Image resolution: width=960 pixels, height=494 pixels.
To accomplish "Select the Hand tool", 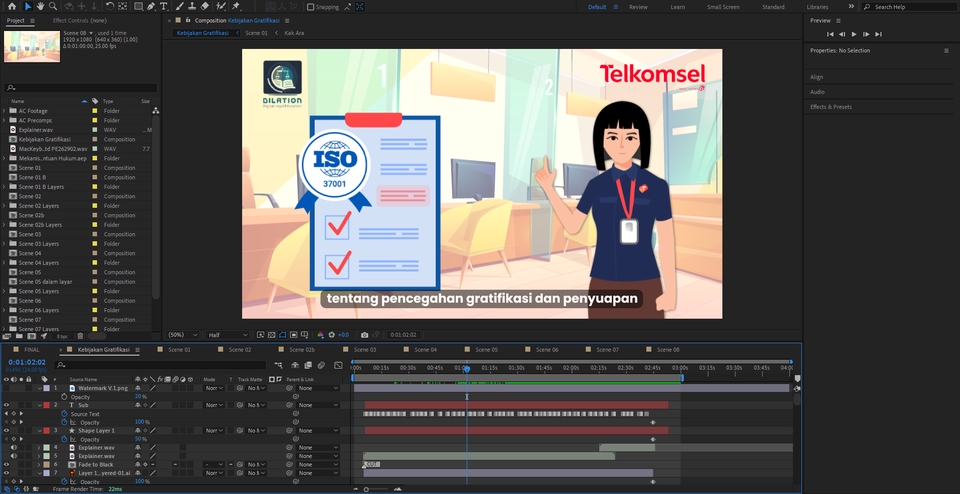I will [x=40, y=6].
